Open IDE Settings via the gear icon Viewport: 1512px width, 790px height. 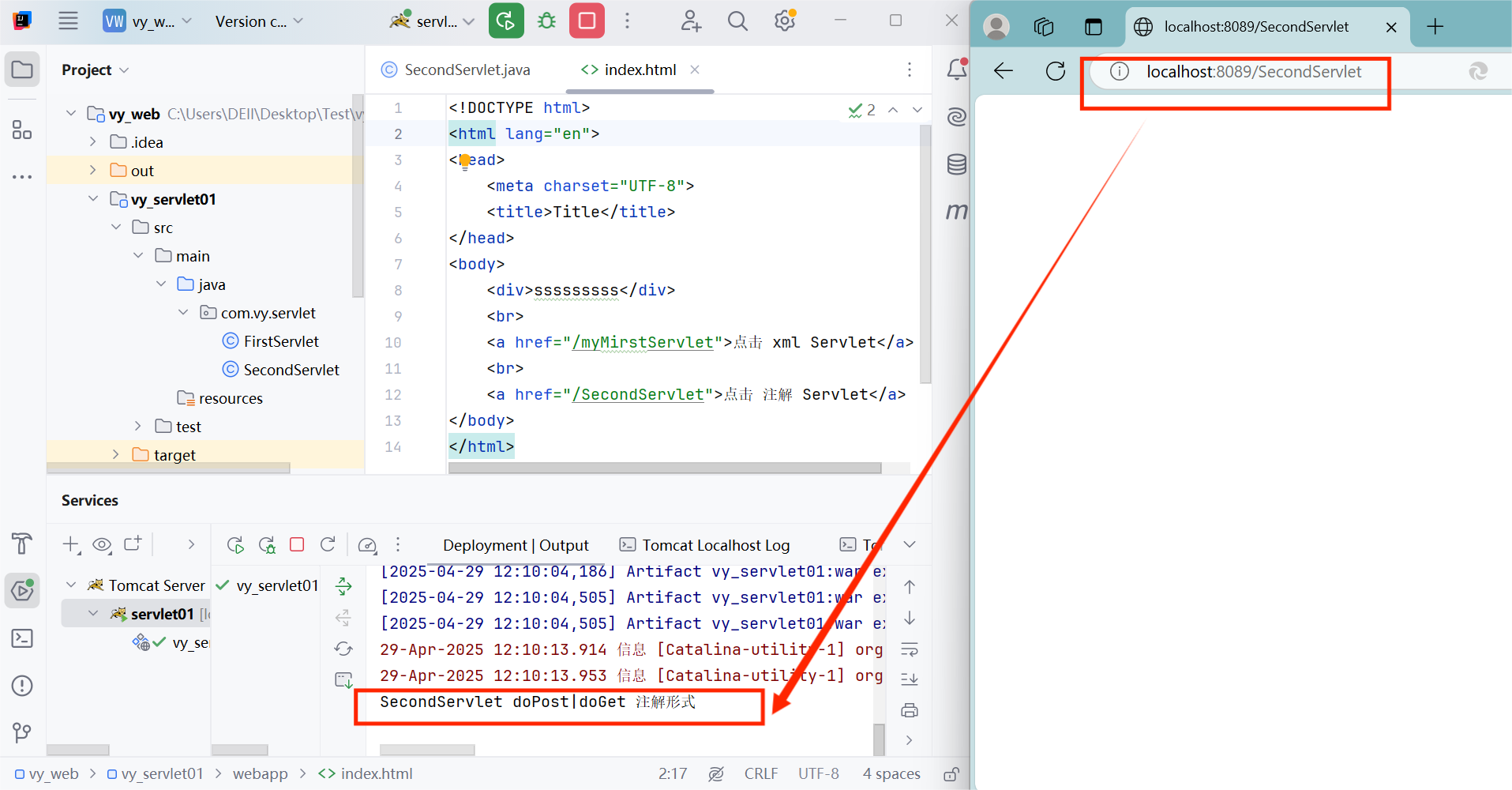(x=784, y=21)
